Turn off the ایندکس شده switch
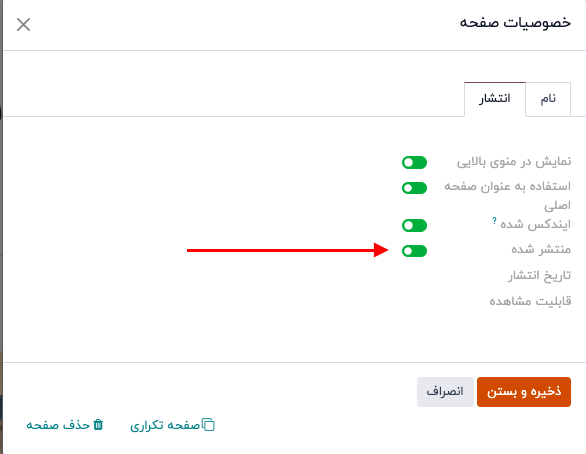 pyautogui.click(x=414, y=225)
